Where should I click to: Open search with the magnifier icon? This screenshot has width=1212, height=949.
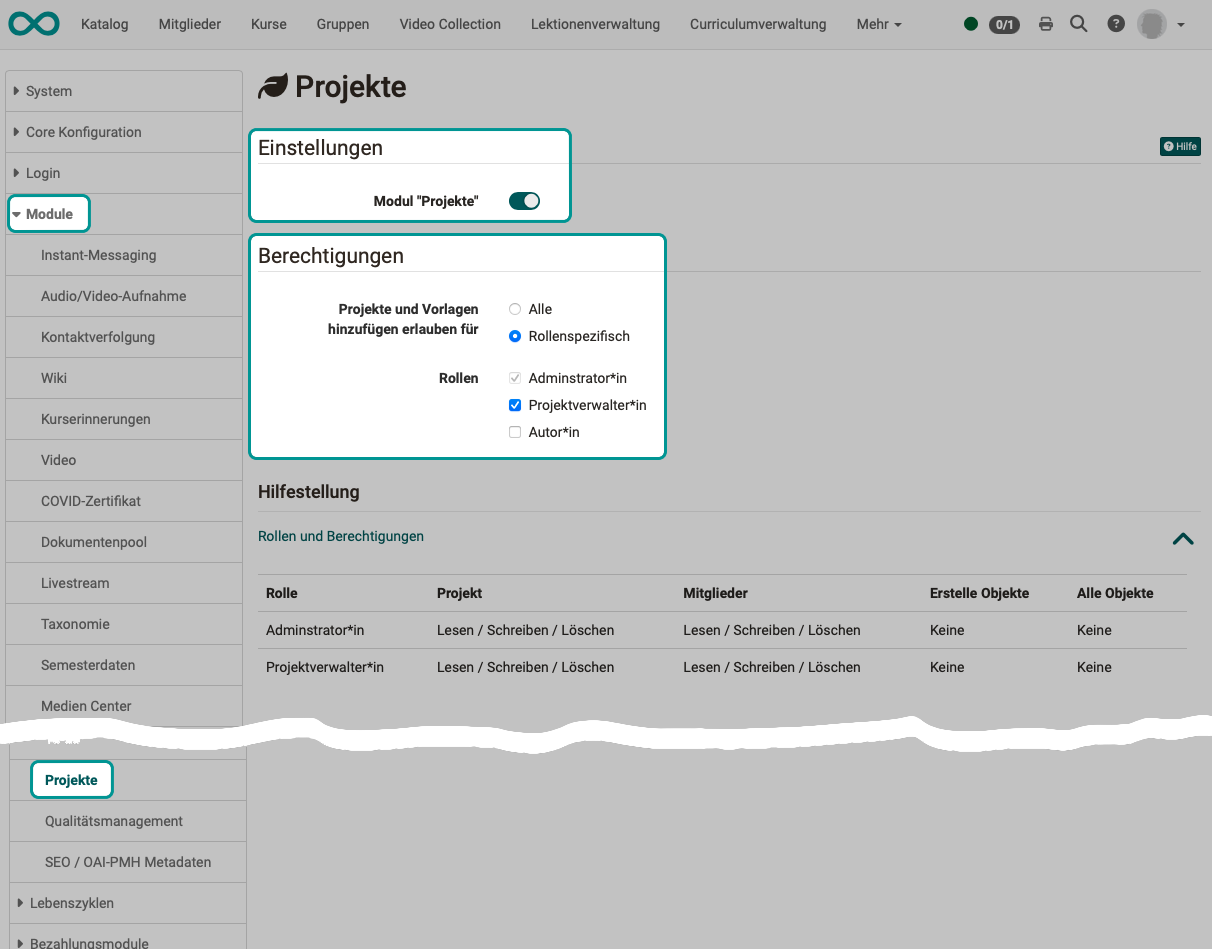[1078, 24]
